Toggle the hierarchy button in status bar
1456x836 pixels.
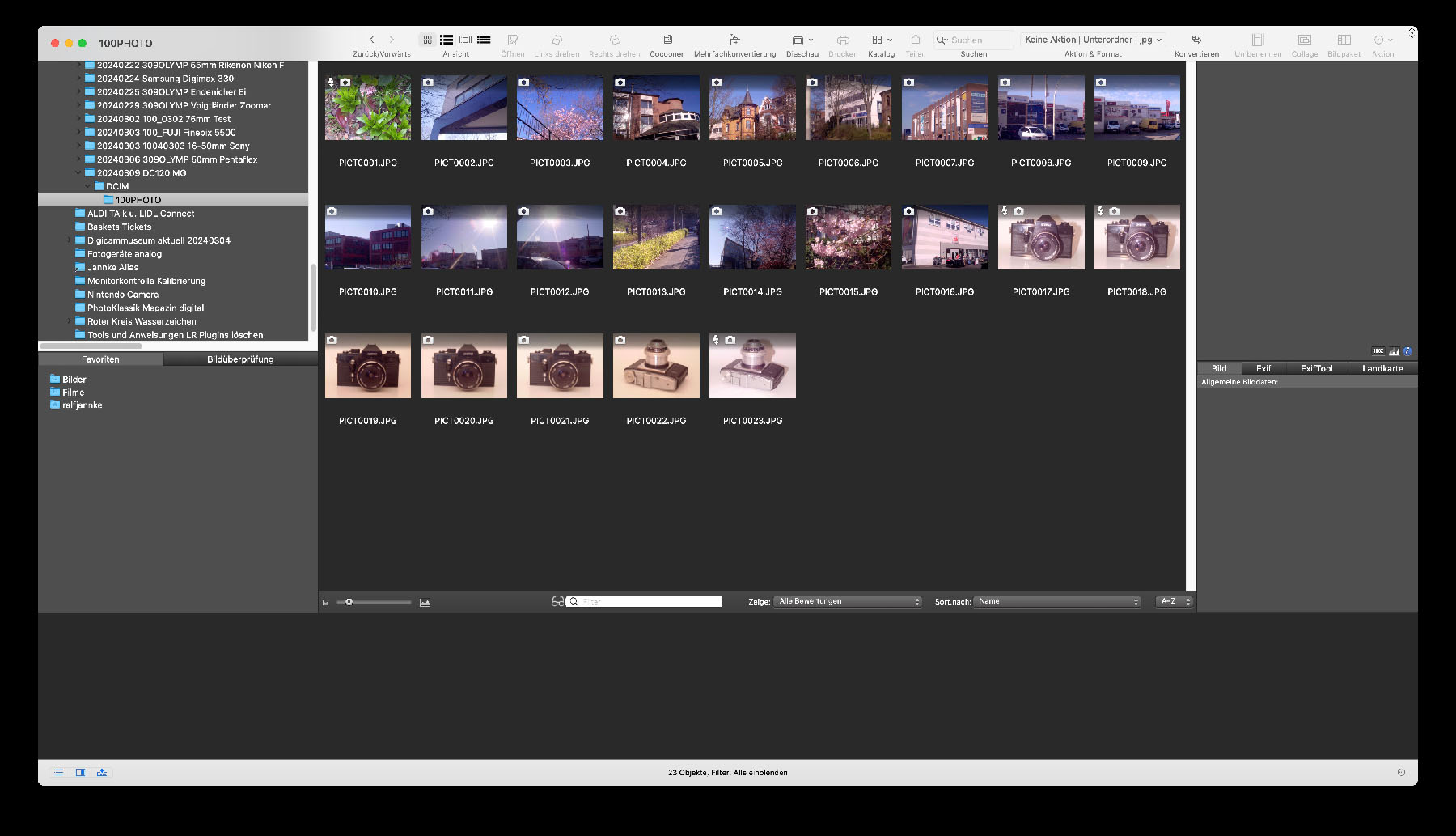point(102,772)
